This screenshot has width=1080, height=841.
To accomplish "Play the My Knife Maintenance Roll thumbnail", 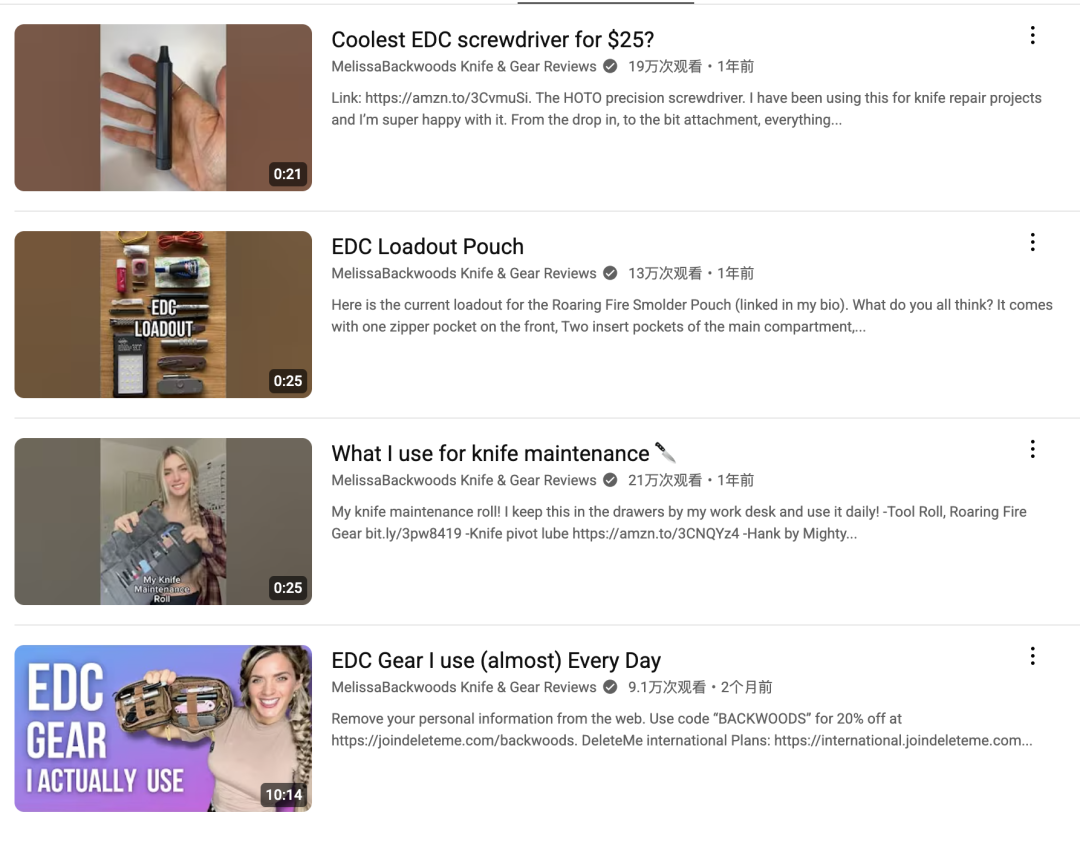I will click(x=163, y=521).
